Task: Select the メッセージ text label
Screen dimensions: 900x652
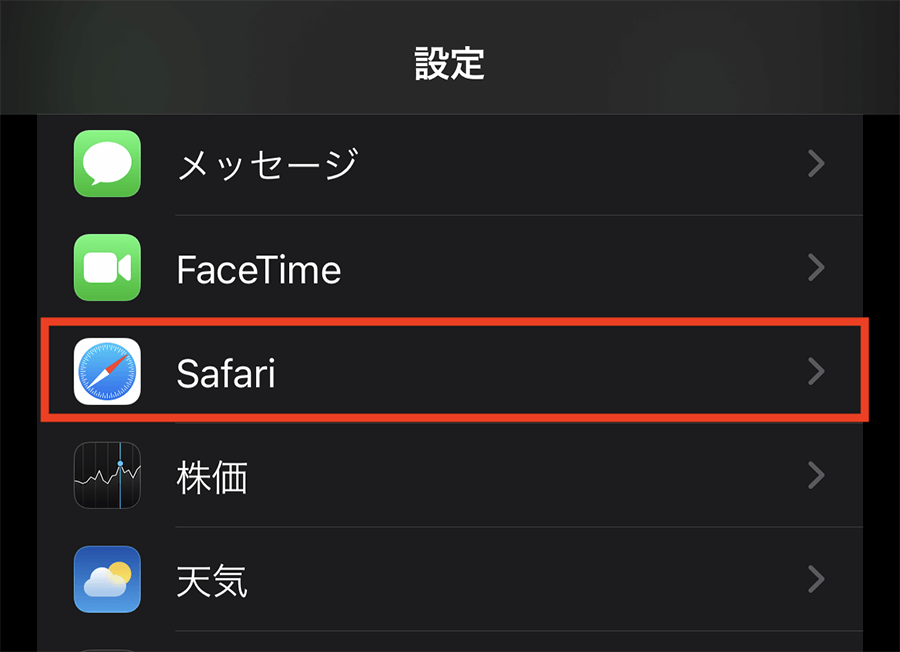Action: [x=266, y=163]
